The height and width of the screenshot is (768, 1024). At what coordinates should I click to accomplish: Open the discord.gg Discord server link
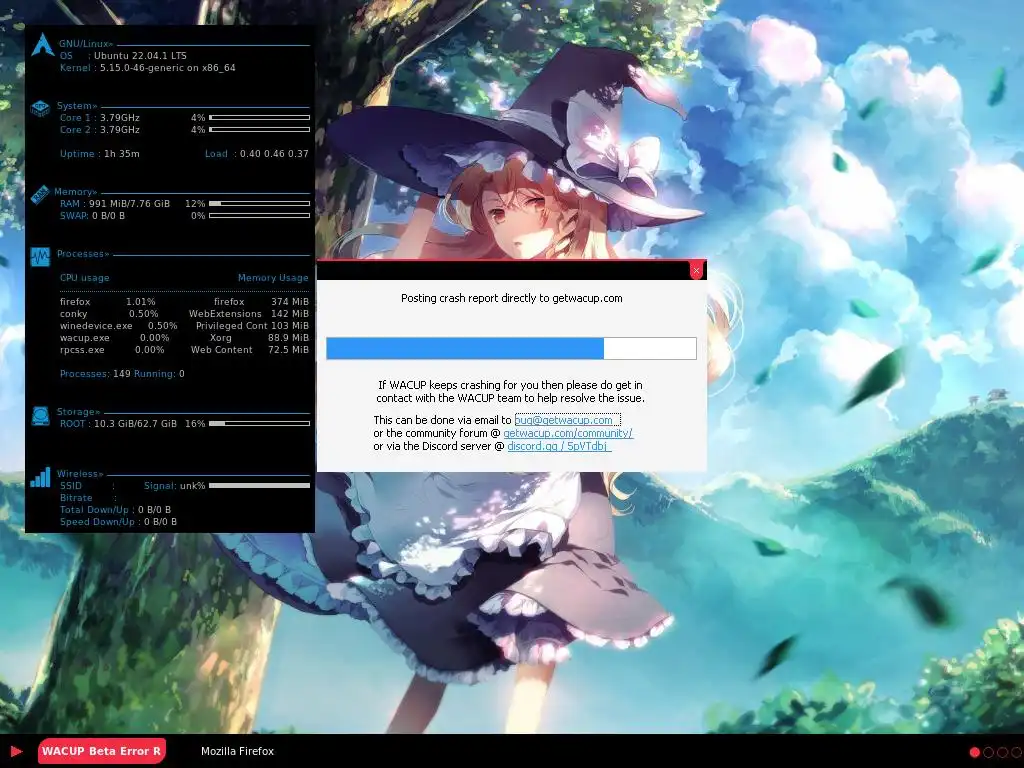[558, 446]
